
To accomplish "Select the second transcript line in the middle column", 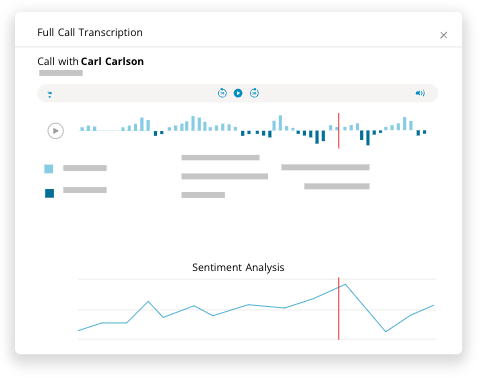I will click(225, 176).
